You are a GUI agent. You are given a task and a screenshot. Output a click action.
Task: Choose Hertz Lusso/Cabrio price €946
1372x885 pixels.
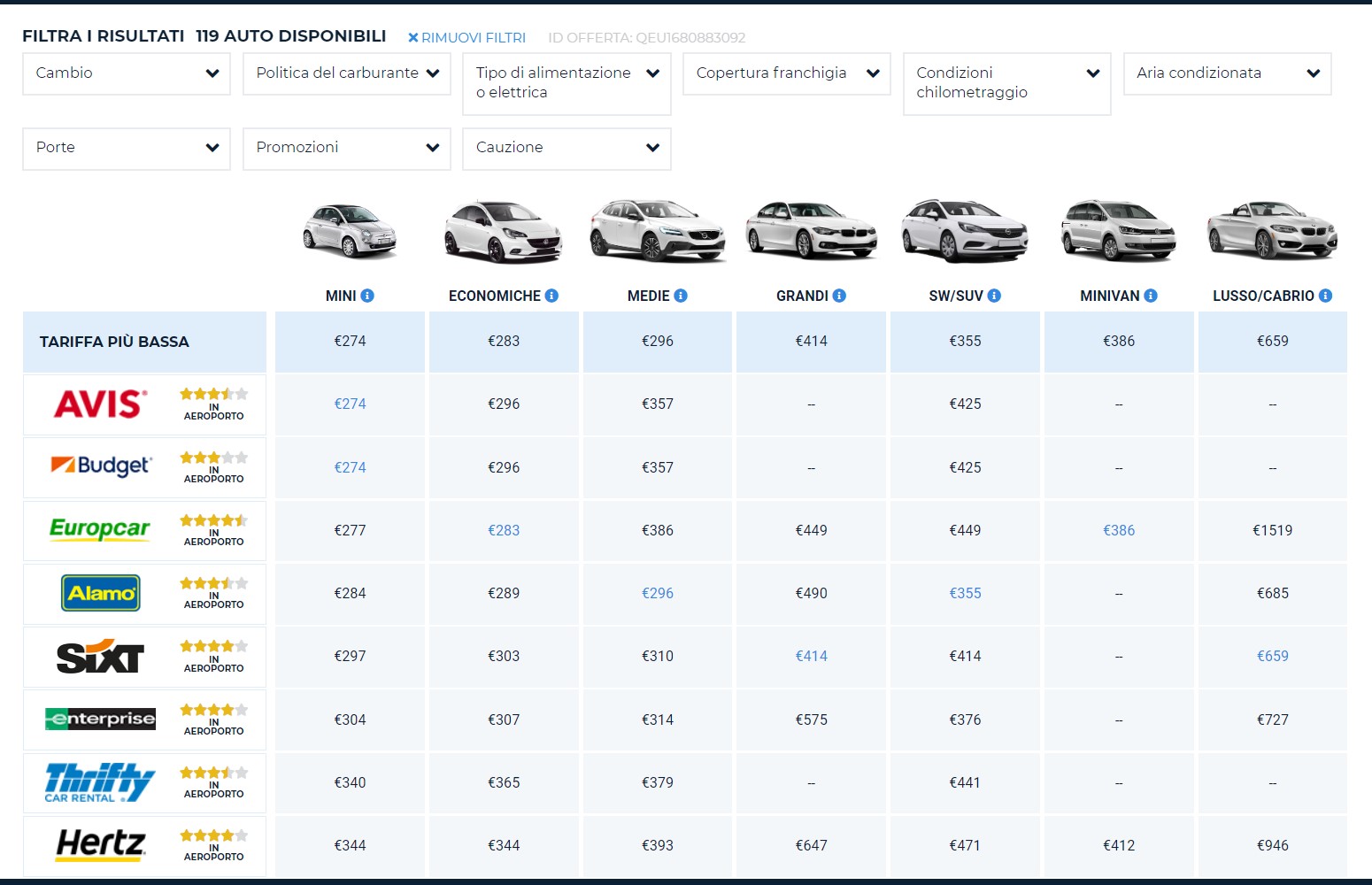click(1273, 845)
